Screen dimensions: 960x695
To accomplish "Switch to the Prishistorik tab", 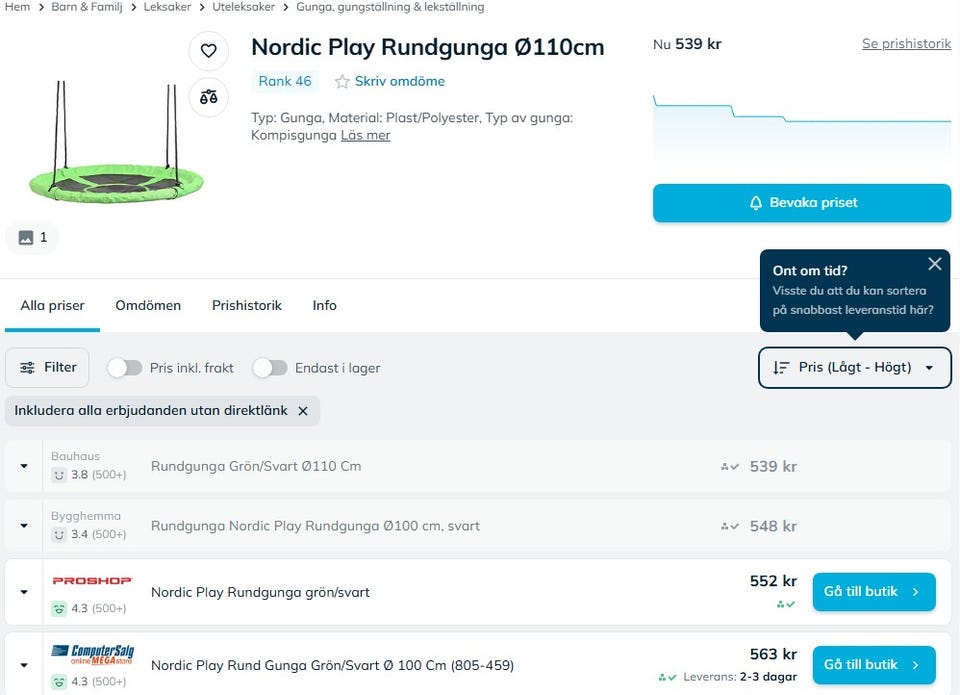I will coord(246,306).
